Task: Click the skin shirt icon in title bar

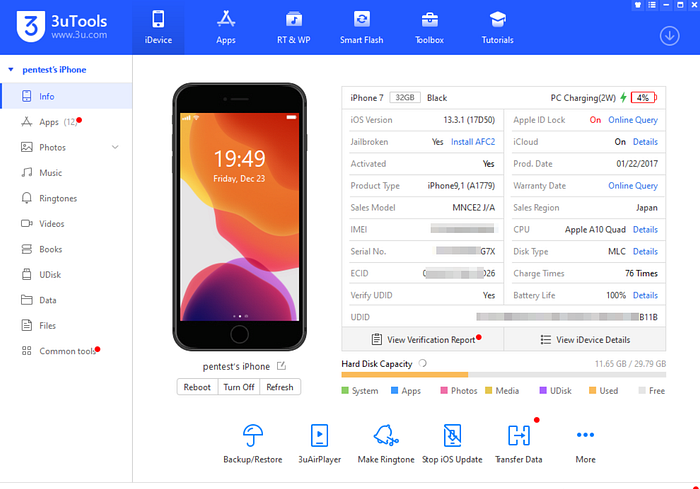Action: [x=638, y=5]
